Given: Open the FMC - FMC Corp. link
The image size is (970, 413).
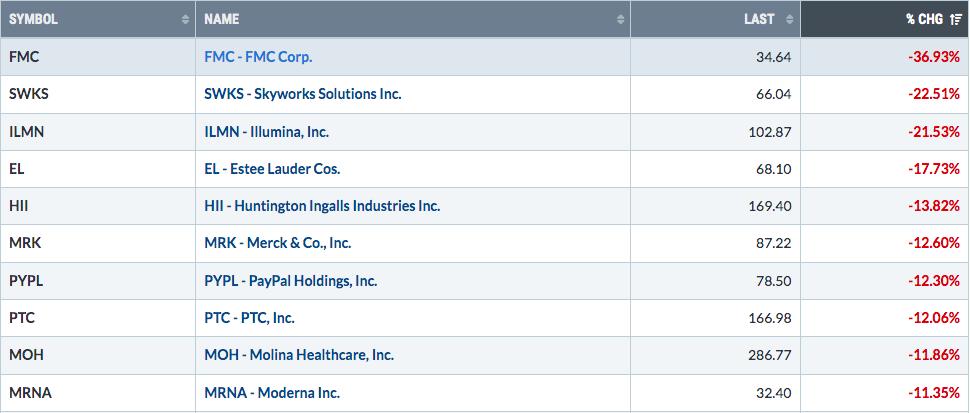Looking at the screenshot, I should [x=258, y=57].
